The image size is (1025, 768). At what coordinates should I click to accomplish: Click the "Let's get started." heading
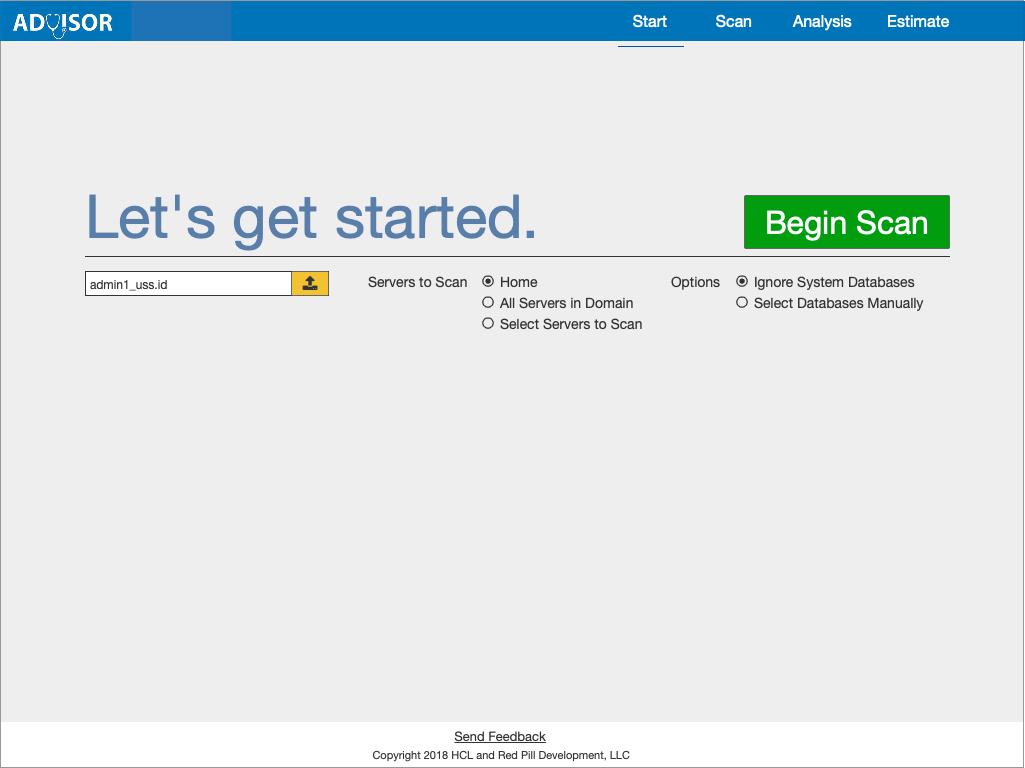point(311,217)
